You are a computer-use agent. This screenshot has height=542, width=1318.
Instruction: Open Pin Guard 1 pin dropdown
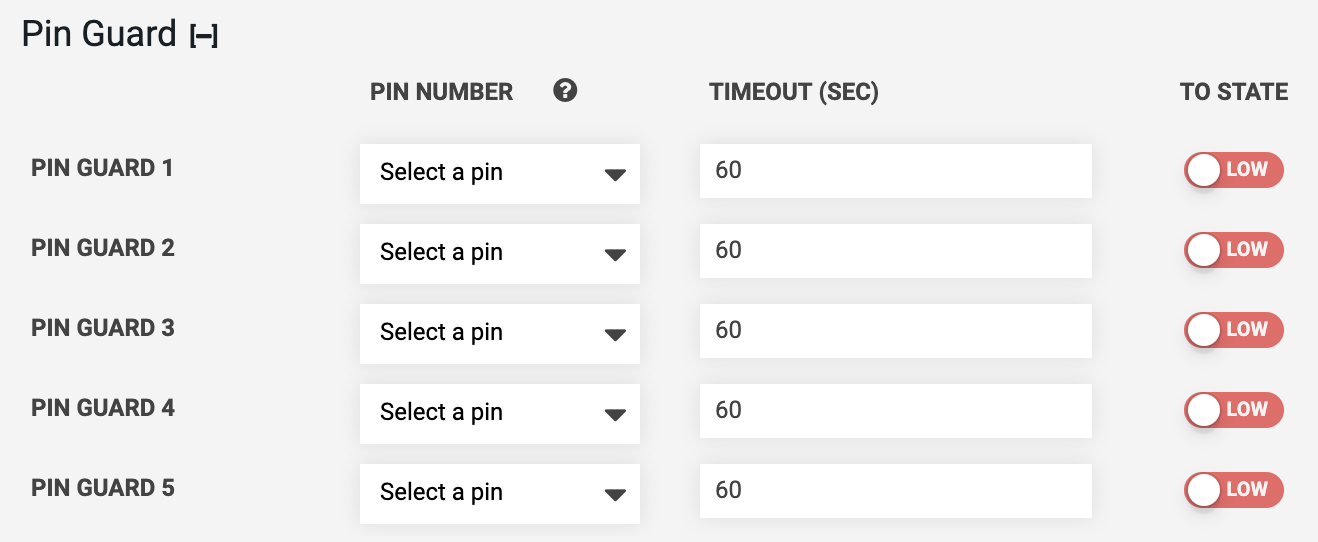500,173
